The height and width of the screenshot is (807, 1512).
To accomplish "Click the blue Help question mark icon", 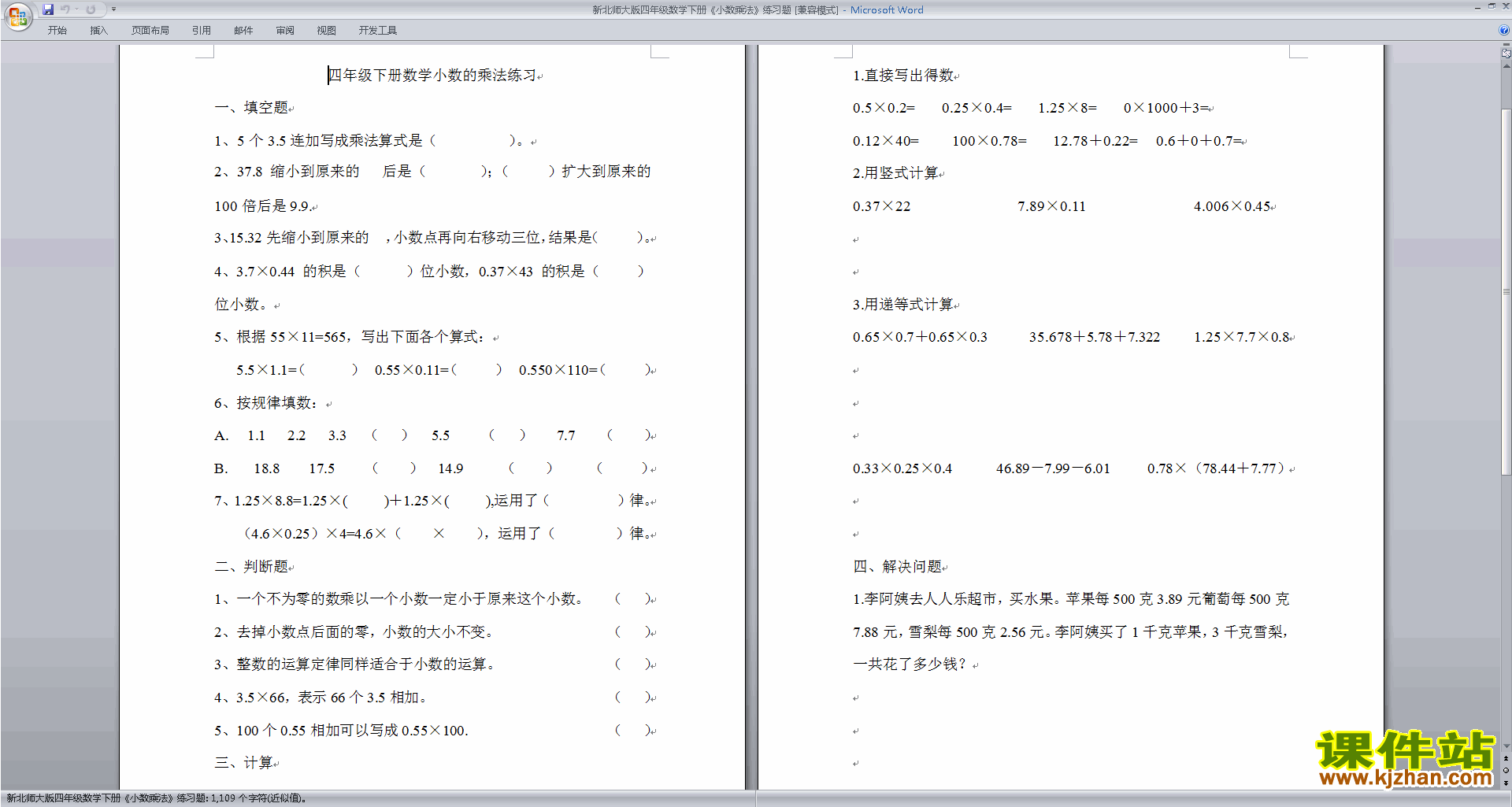I will [x=1504, y=30].
